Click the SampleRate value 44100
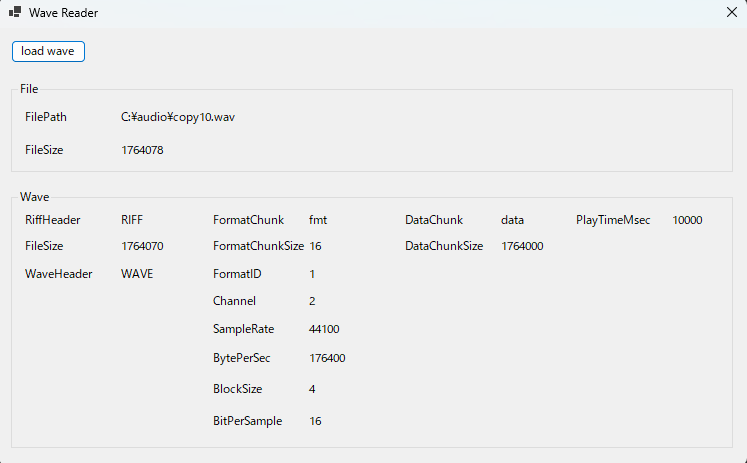The image size is (747, 463). pyautogui.click(x=325, y=329)
